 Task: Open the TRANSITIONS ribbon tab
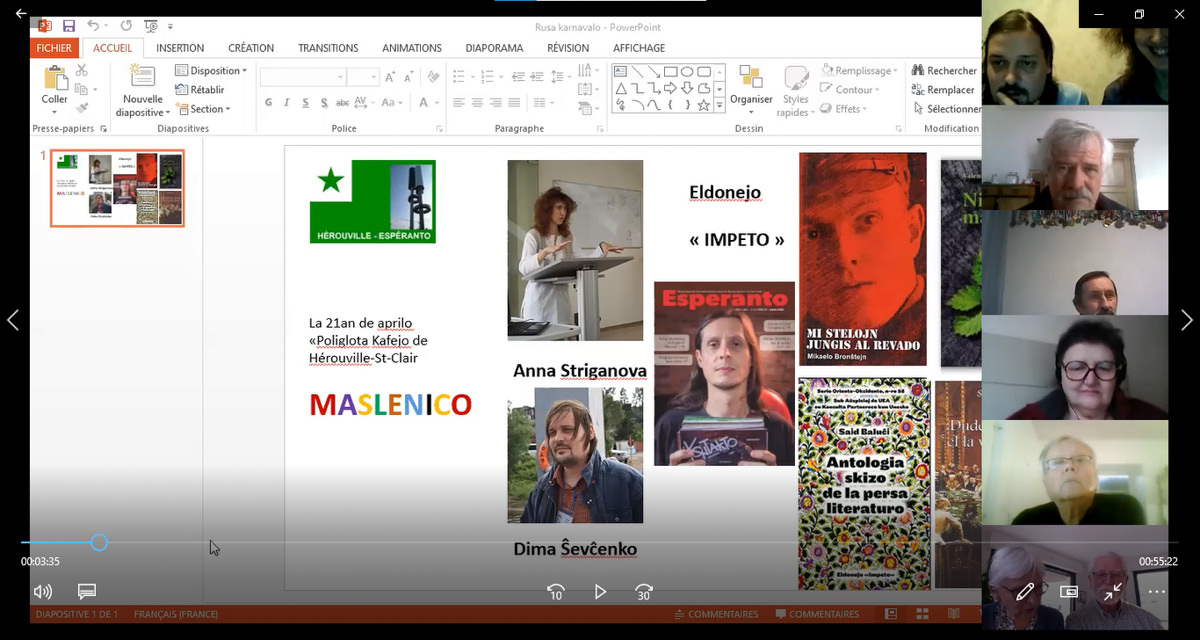click(x=328, y=48)
